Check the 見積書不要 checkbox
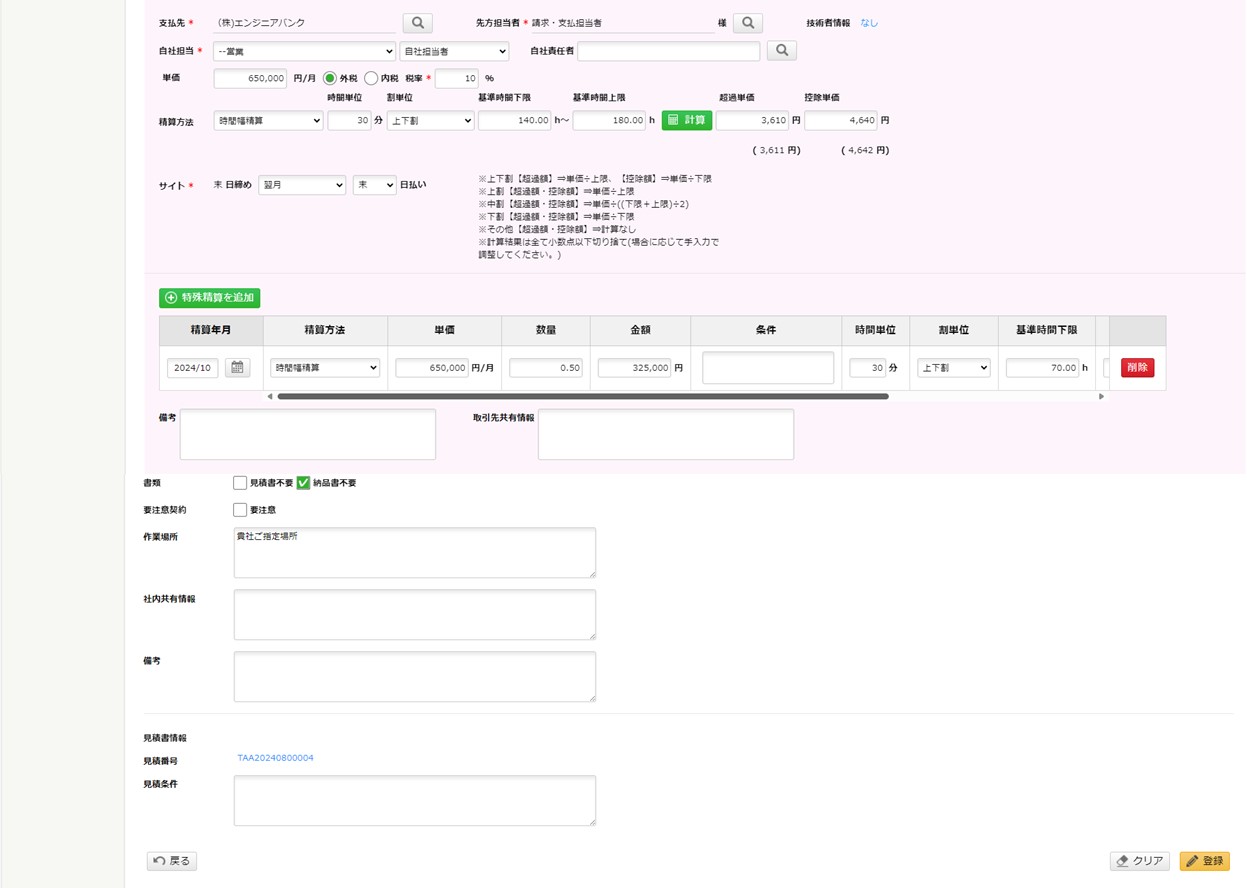1247x888 pixels. (240, 483)
